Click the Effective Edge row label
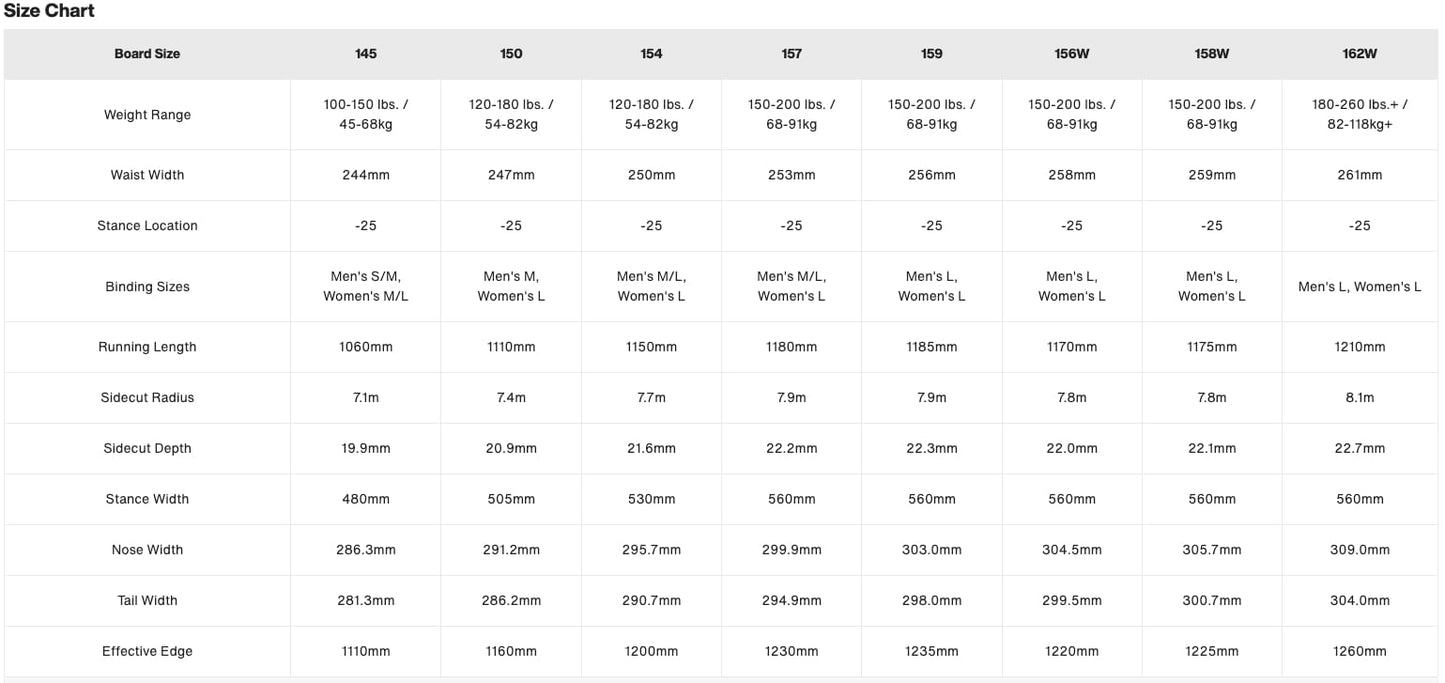1445x683 pixels. point(147,652)
